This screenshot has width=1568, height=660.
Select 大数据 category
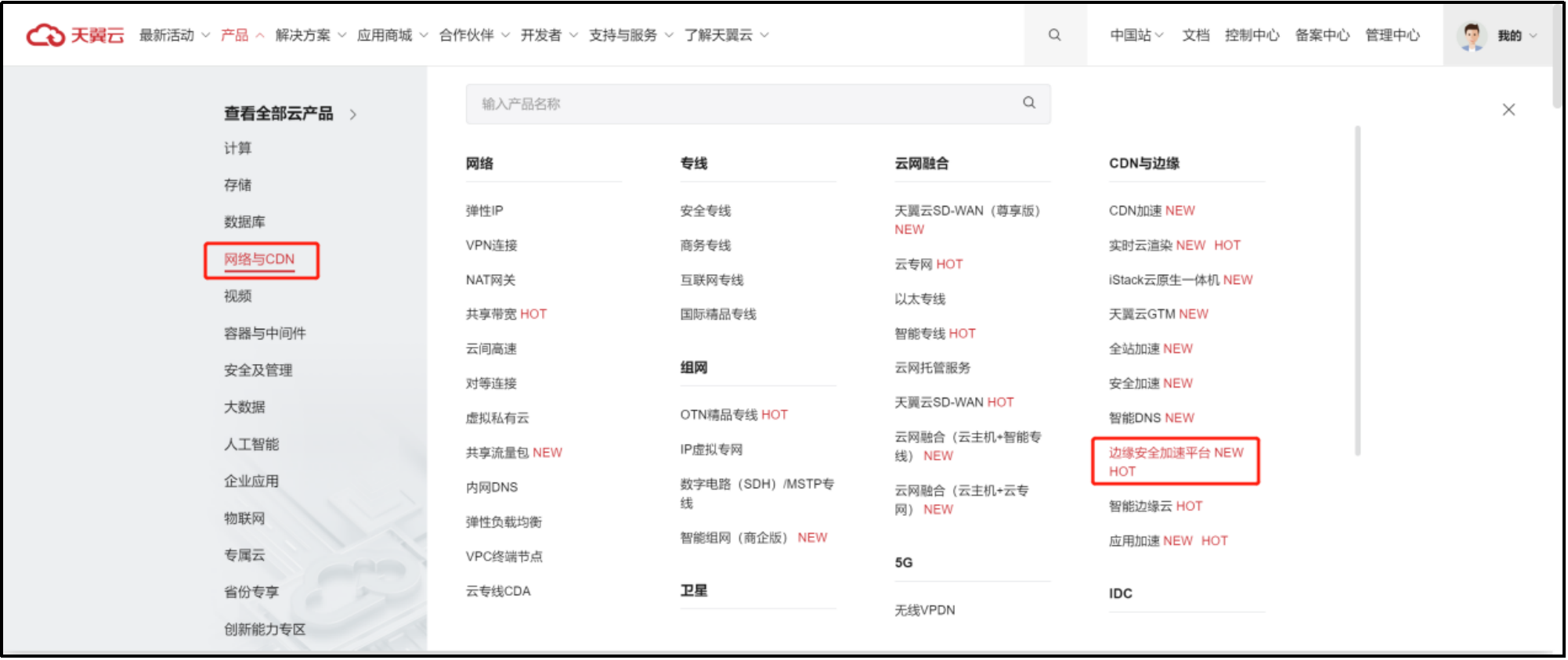point(244,407)
